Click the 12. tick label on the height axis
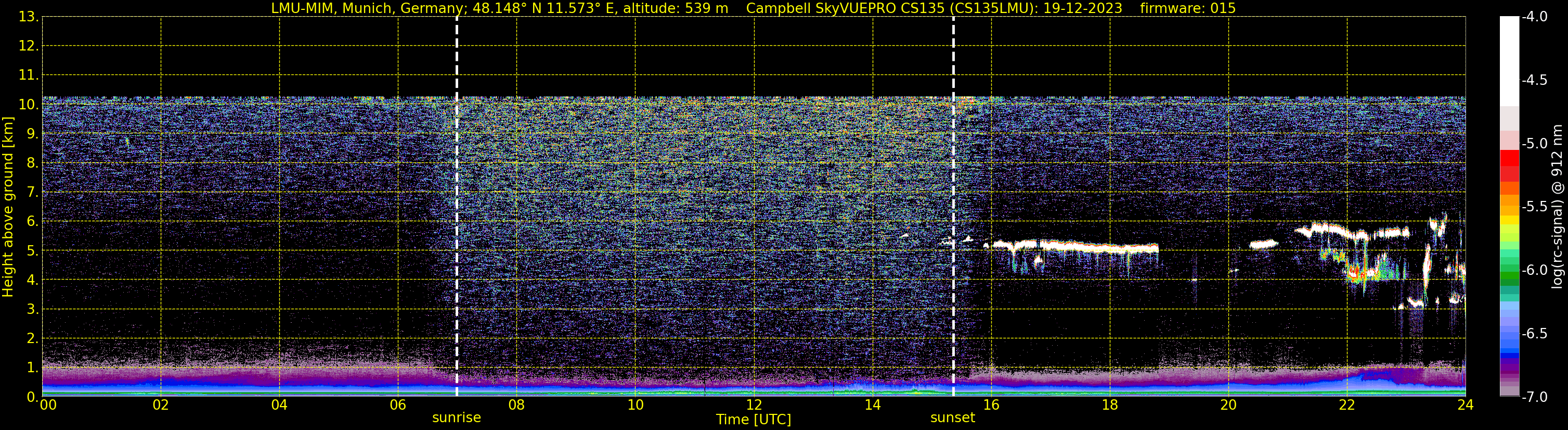The image size is (1568, 430). [x=29, y=46]
